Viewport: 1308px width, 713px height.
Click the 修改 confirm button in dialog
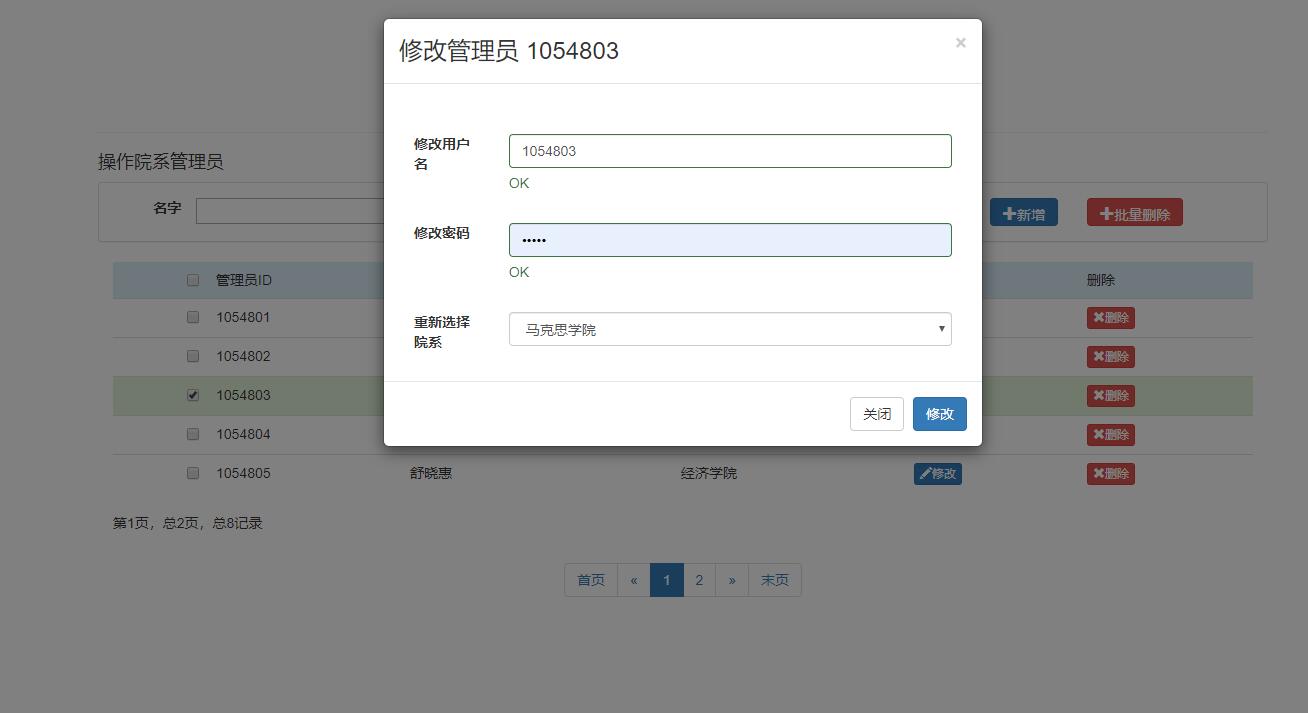(x=938, y=413)
